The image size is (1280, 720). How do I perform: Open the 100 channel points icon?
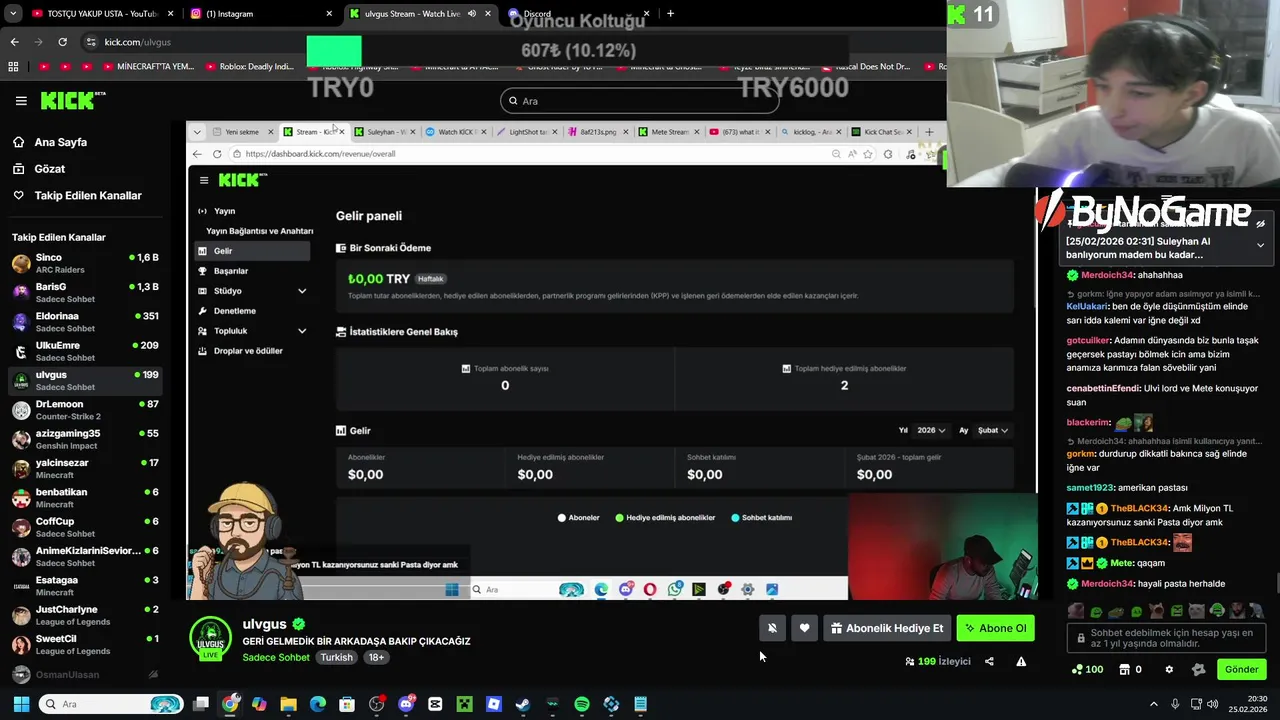pos(1087,669)
